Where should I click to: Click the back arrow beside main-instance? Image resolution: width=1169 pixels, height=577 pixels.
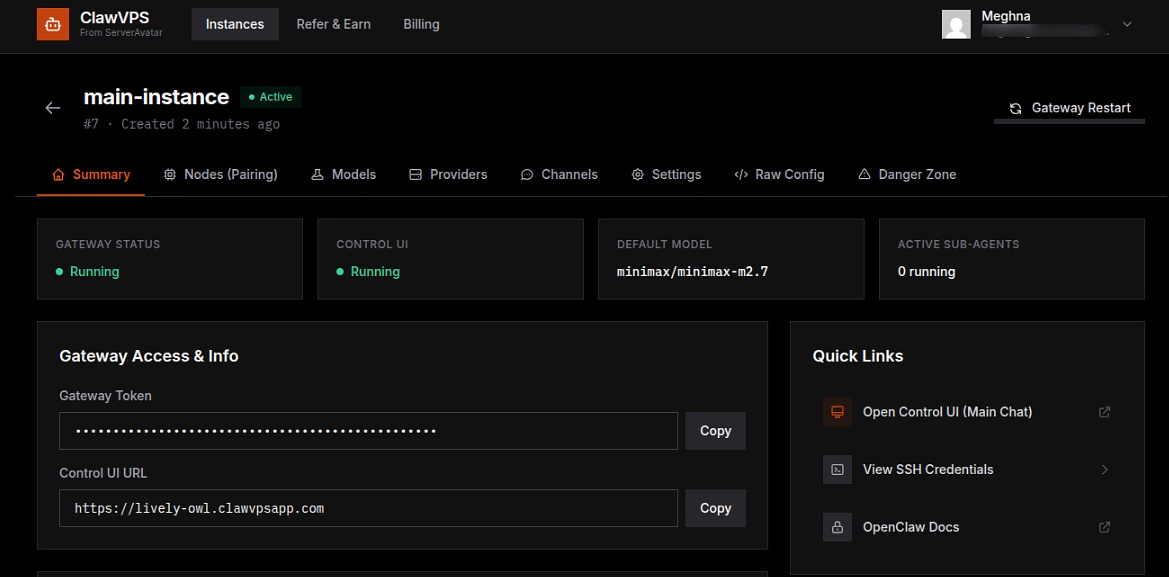[x=52, y=108]
